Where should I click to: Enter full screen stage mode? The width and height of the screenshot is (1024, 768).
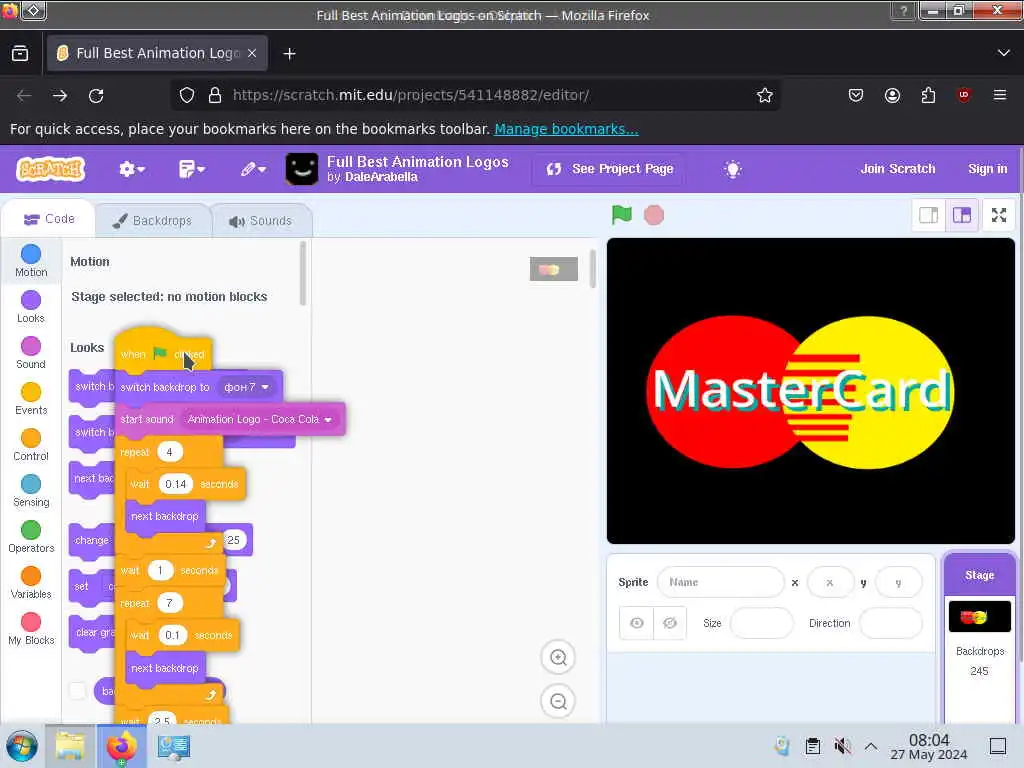(x=999, y=215)
